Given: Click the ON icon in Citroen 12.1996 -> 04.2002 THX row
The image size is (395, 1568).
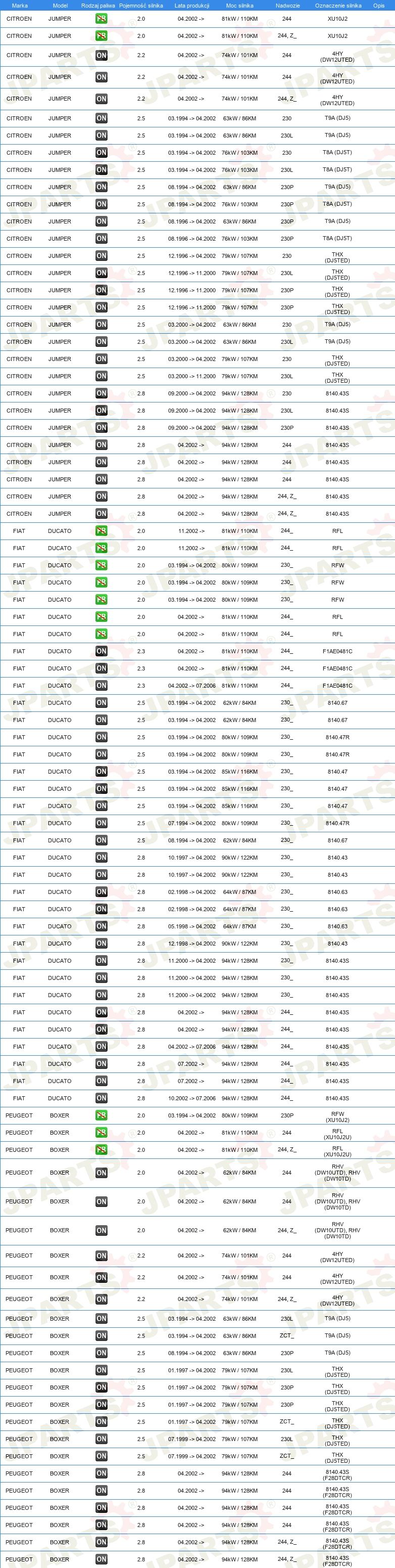Looking at the screenshot, I should click(x=102, y=256).
